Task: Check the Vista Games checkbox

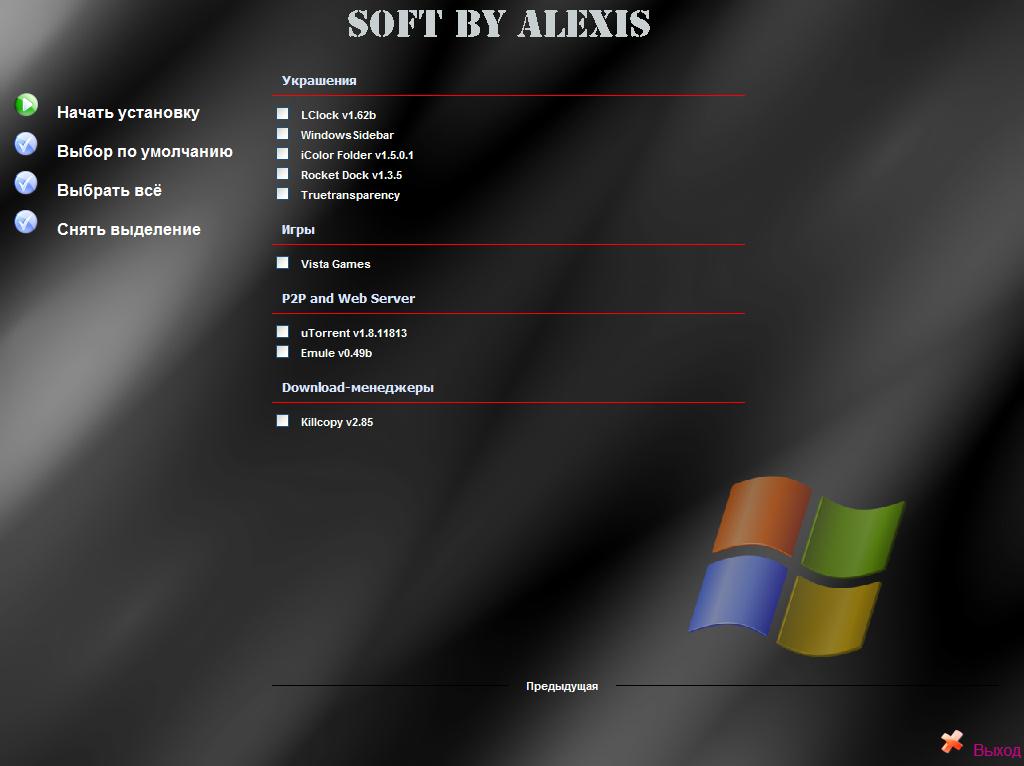Action: [x=282, y=263]
